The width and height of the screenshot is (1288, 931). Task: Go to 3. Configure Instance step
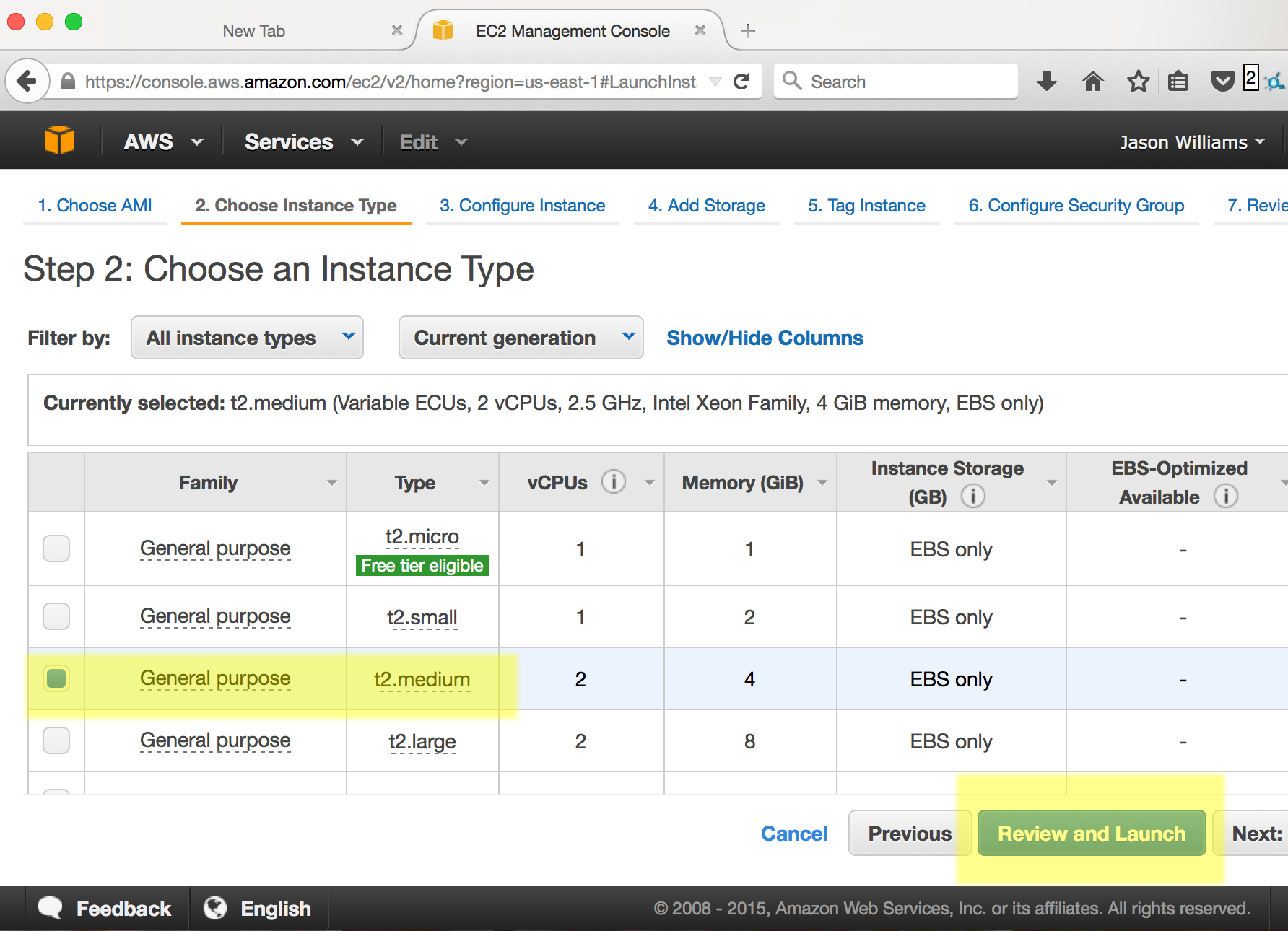(x=522, y=206)
